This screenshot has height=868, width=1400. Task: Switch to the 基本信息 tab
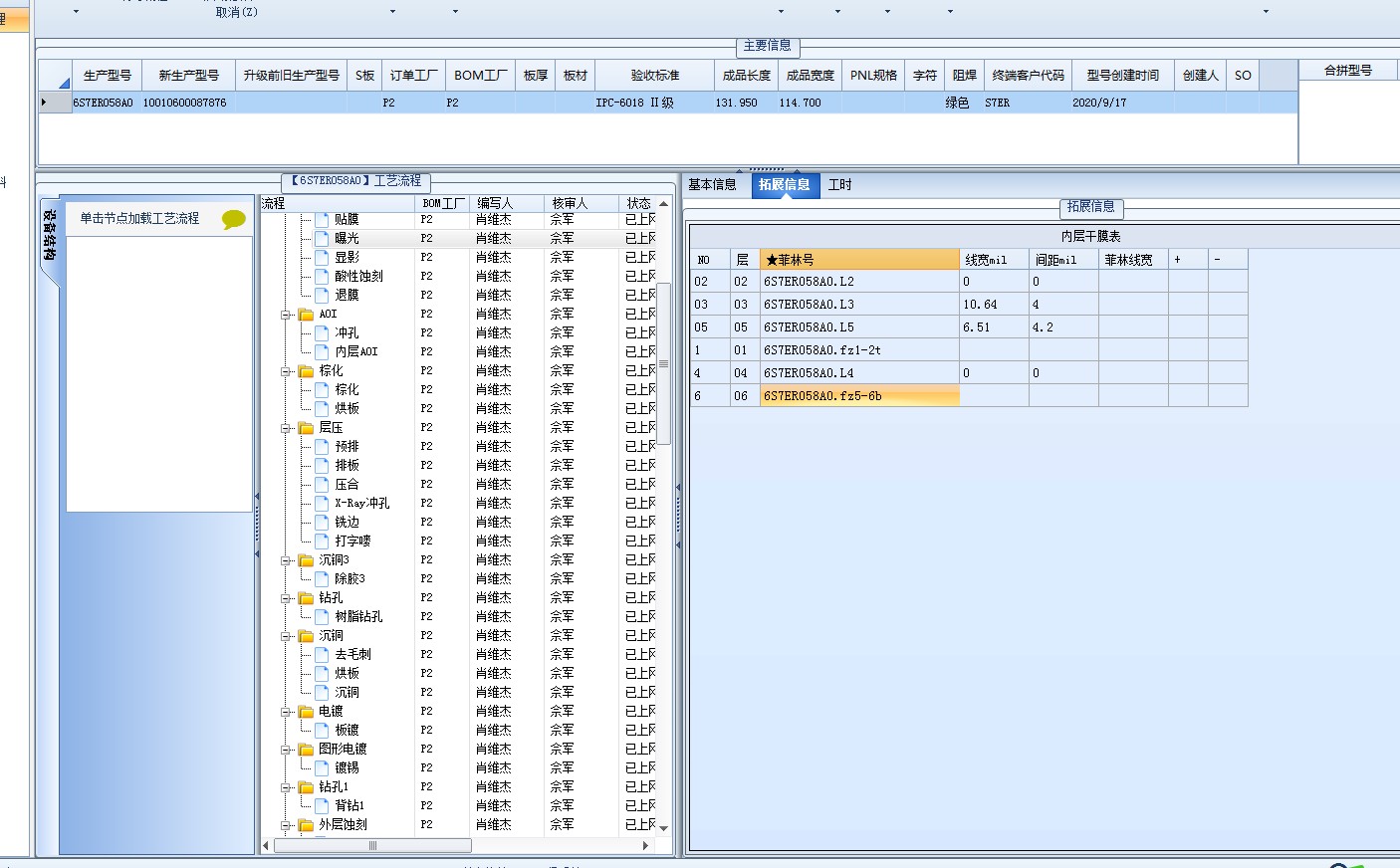pyautogui.click(x=713, y=185)
